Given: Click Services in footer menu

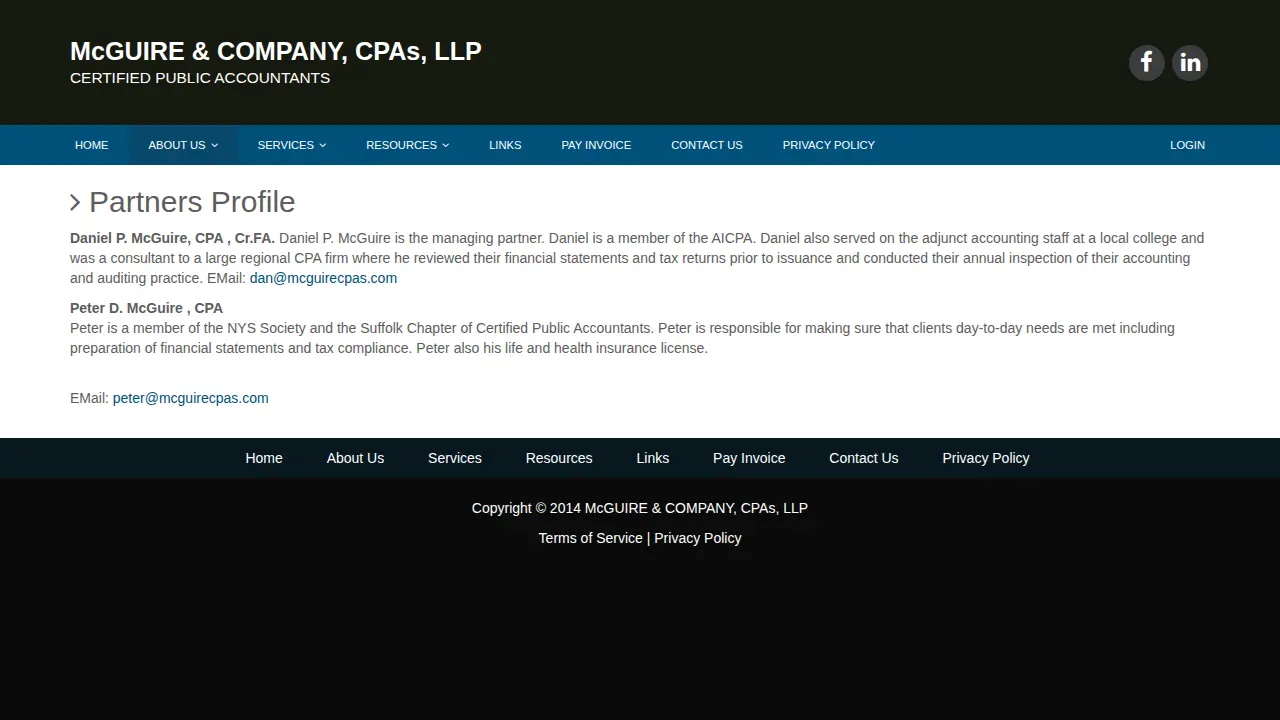Looking at the screenshot, I should click(455, 458).
